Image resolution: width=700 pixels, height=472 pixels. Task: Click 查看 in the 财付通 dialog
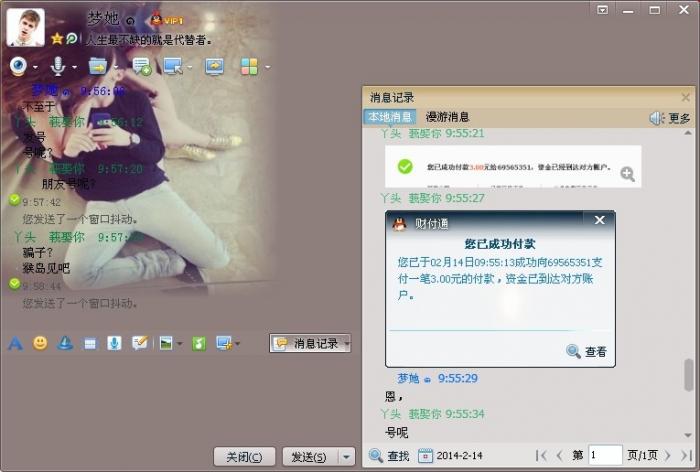pos(587,351)
